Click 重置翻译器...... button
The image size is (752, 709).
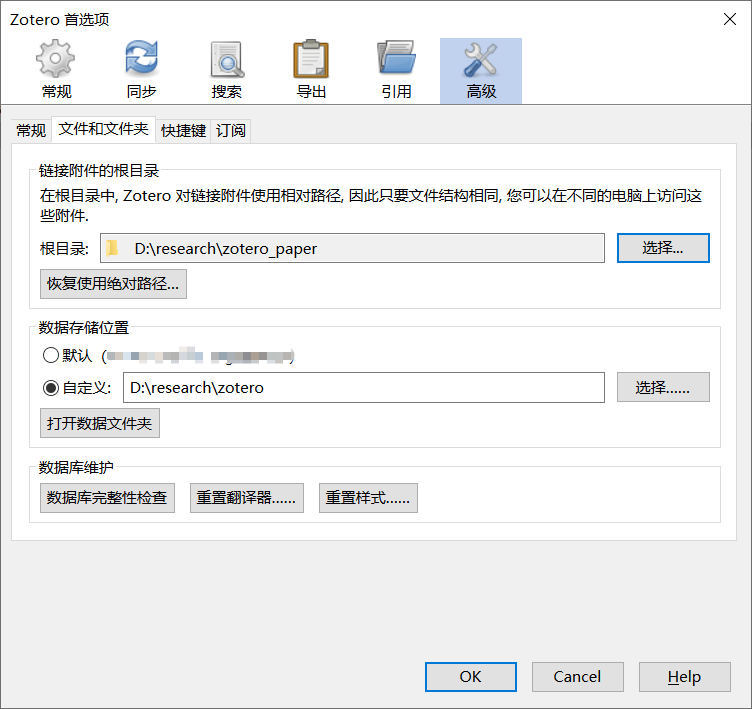pyautogui.click(x=247, y=498)
